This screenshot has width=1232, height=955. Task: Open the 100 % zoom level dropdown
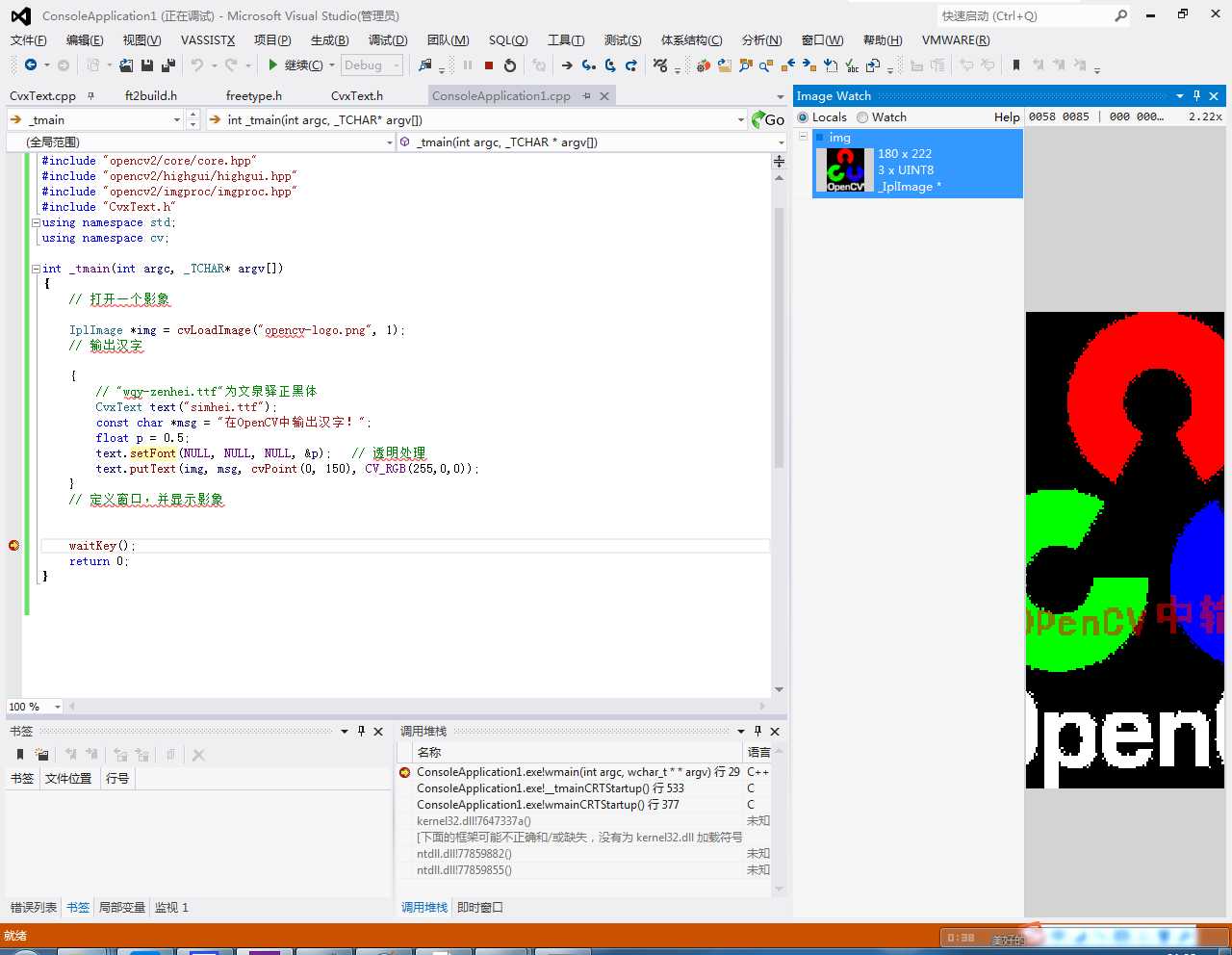(58, 707)
